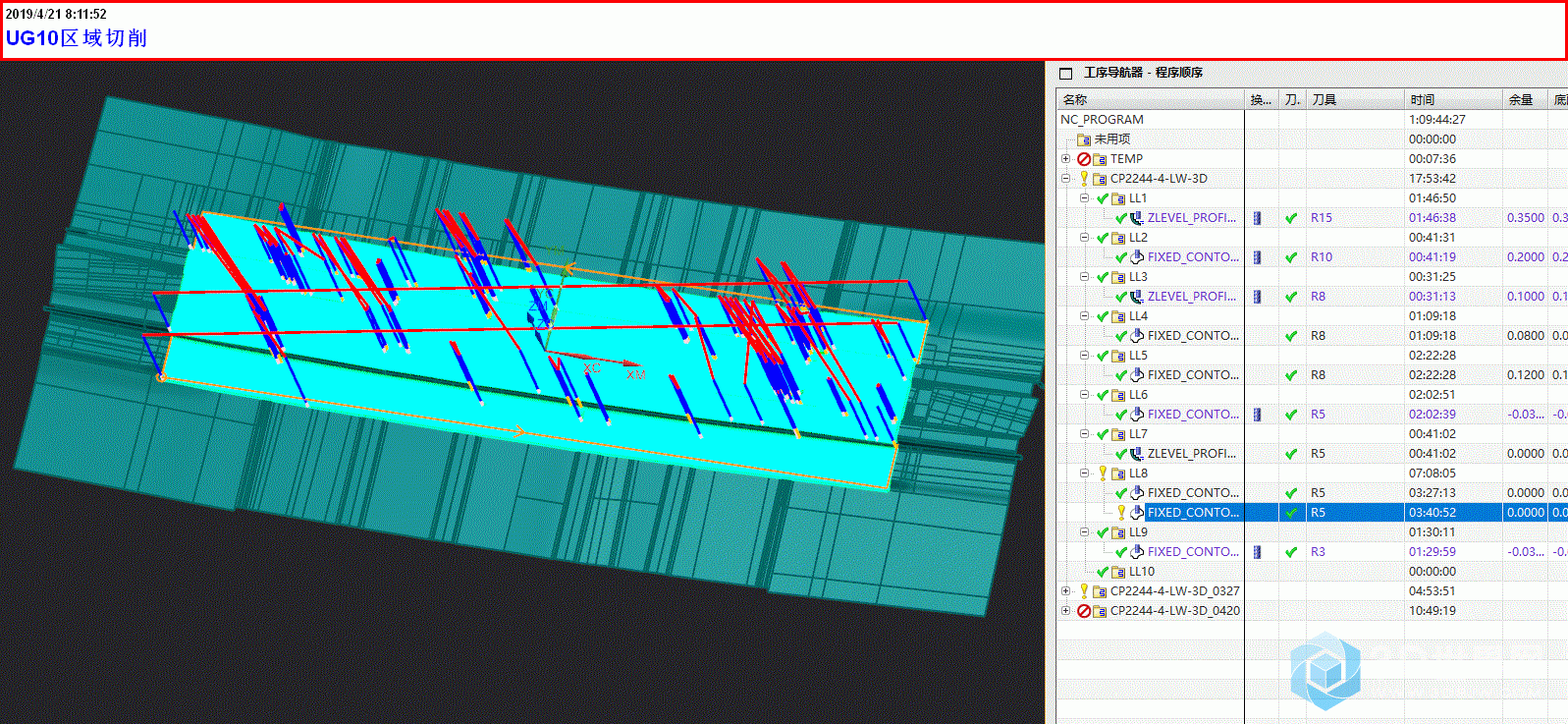Expand the CP2244-4-LW-3D_0327 program group
Image resolution: width=1568 pixels, height=724 pixels.
pos(1065,591)
